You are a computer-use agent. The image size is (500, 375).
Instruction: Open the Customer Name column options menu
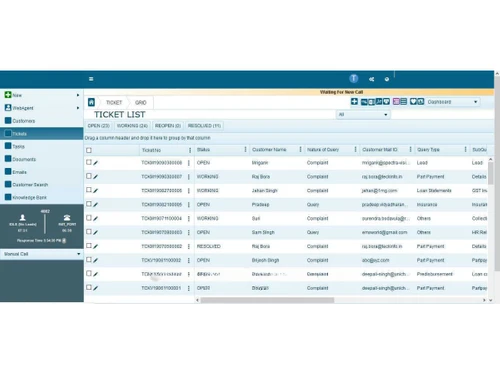[x=300, y=150]
